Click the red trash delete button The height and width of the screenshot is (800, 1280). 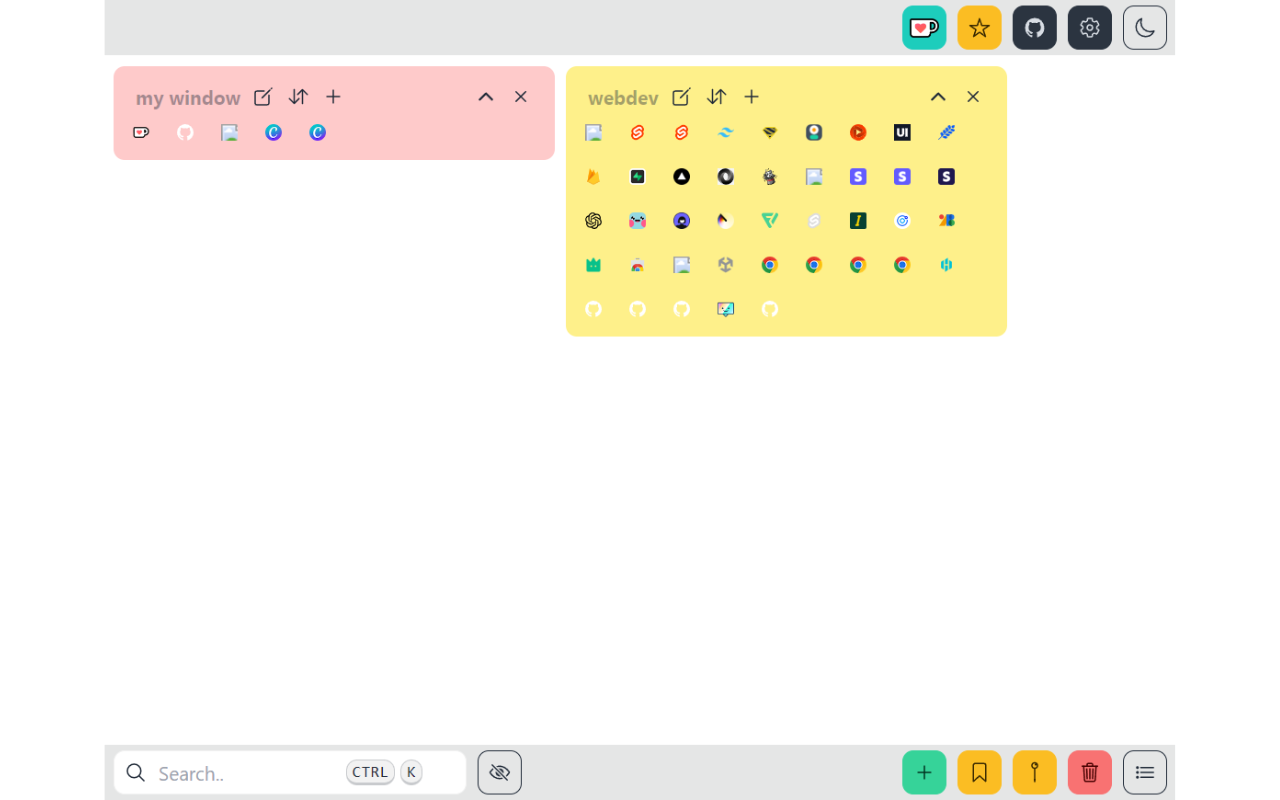[x=1089, y=772]
